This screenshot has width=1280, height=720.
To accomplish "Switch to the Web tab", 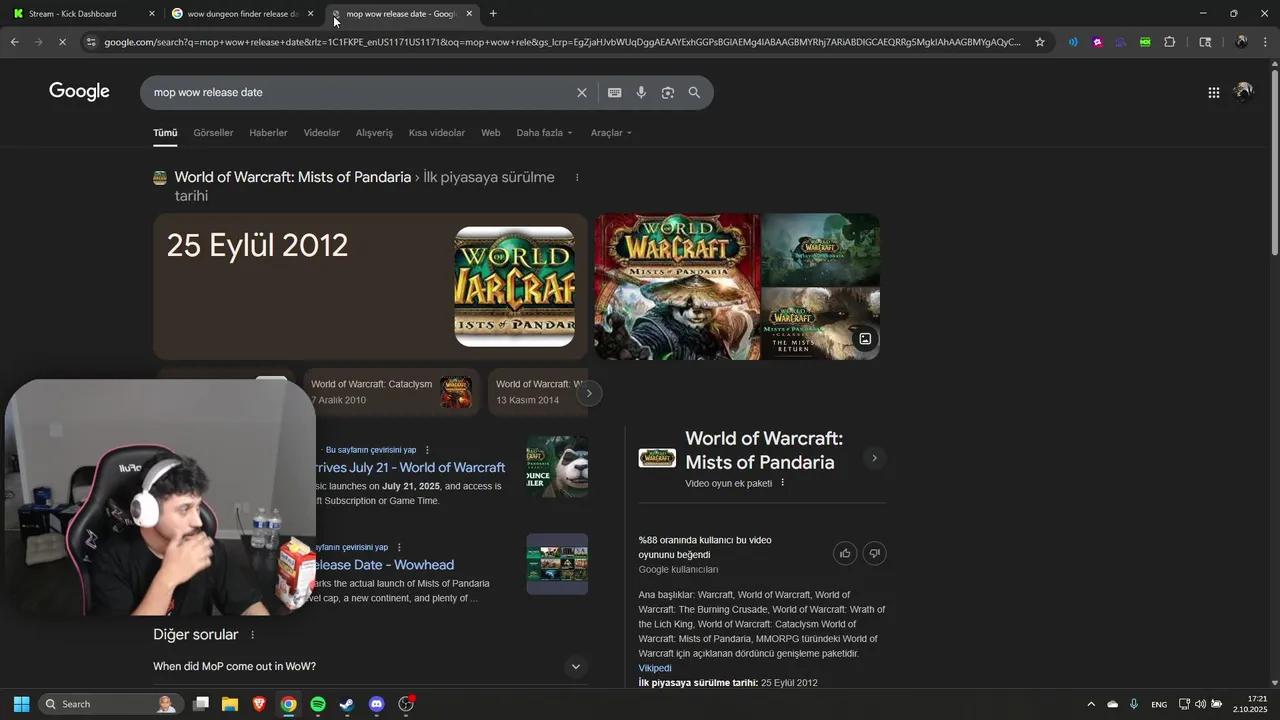I will (490, 133).
